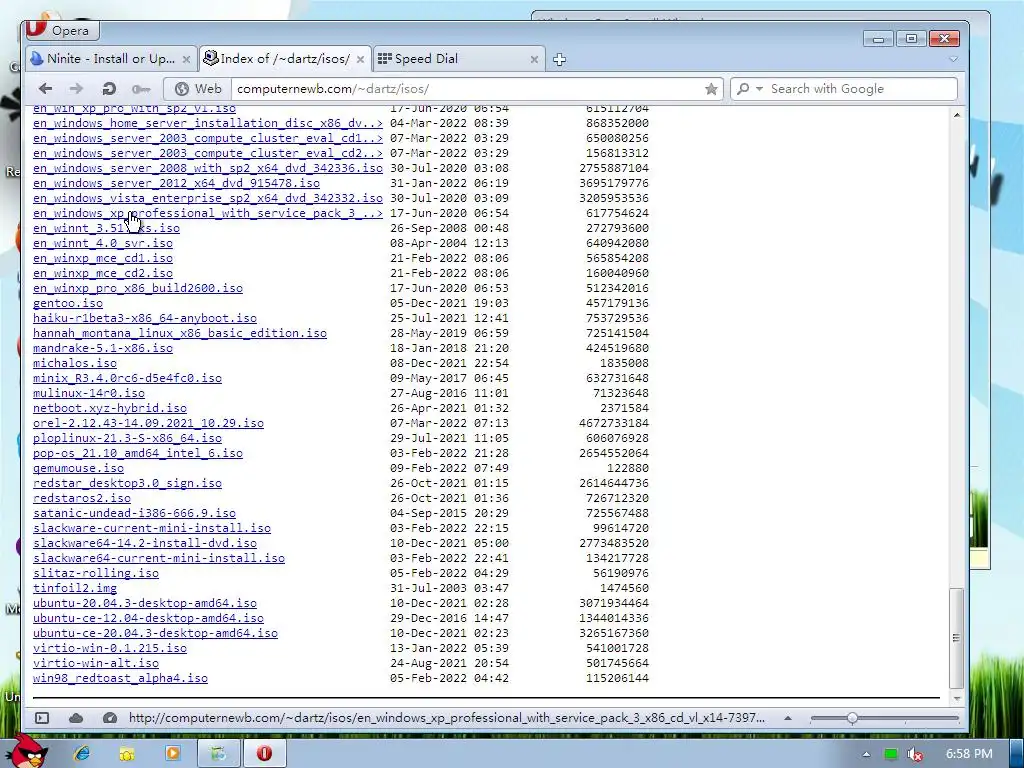1024x768 pixels.
Task: Open redstar_desktop3.0_sign.iso link
Action: (127, 483)
